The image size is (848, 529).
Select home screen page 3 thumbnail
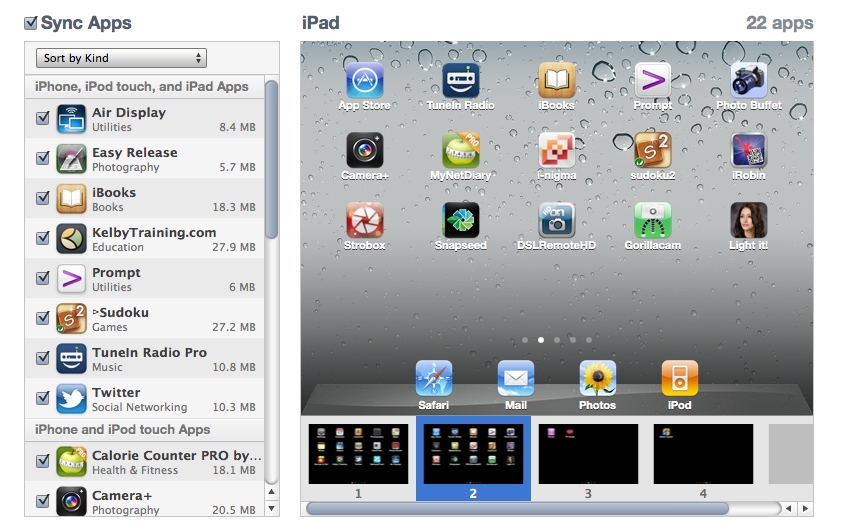point(588,454)
